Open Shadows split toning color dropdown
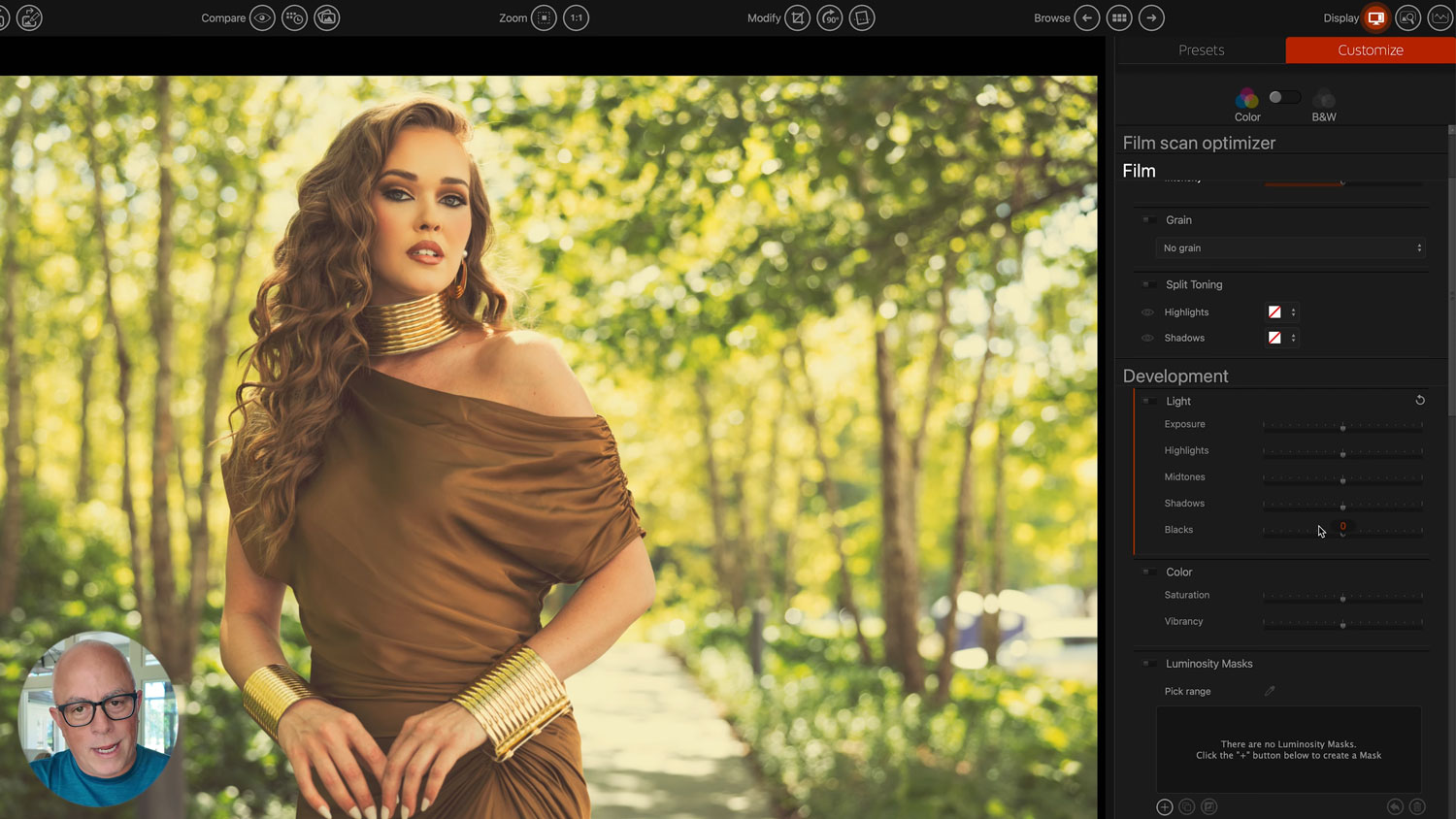1456x819 pixels. click(x=1282, y=338)
